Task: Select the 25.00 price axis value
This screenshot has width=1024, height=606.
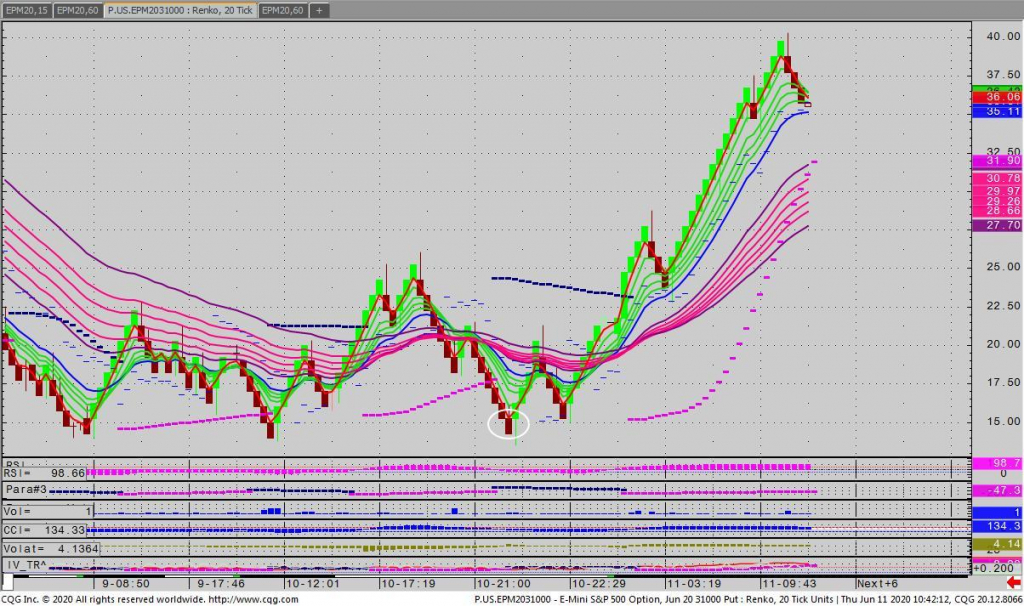Action: [1003, 266]
